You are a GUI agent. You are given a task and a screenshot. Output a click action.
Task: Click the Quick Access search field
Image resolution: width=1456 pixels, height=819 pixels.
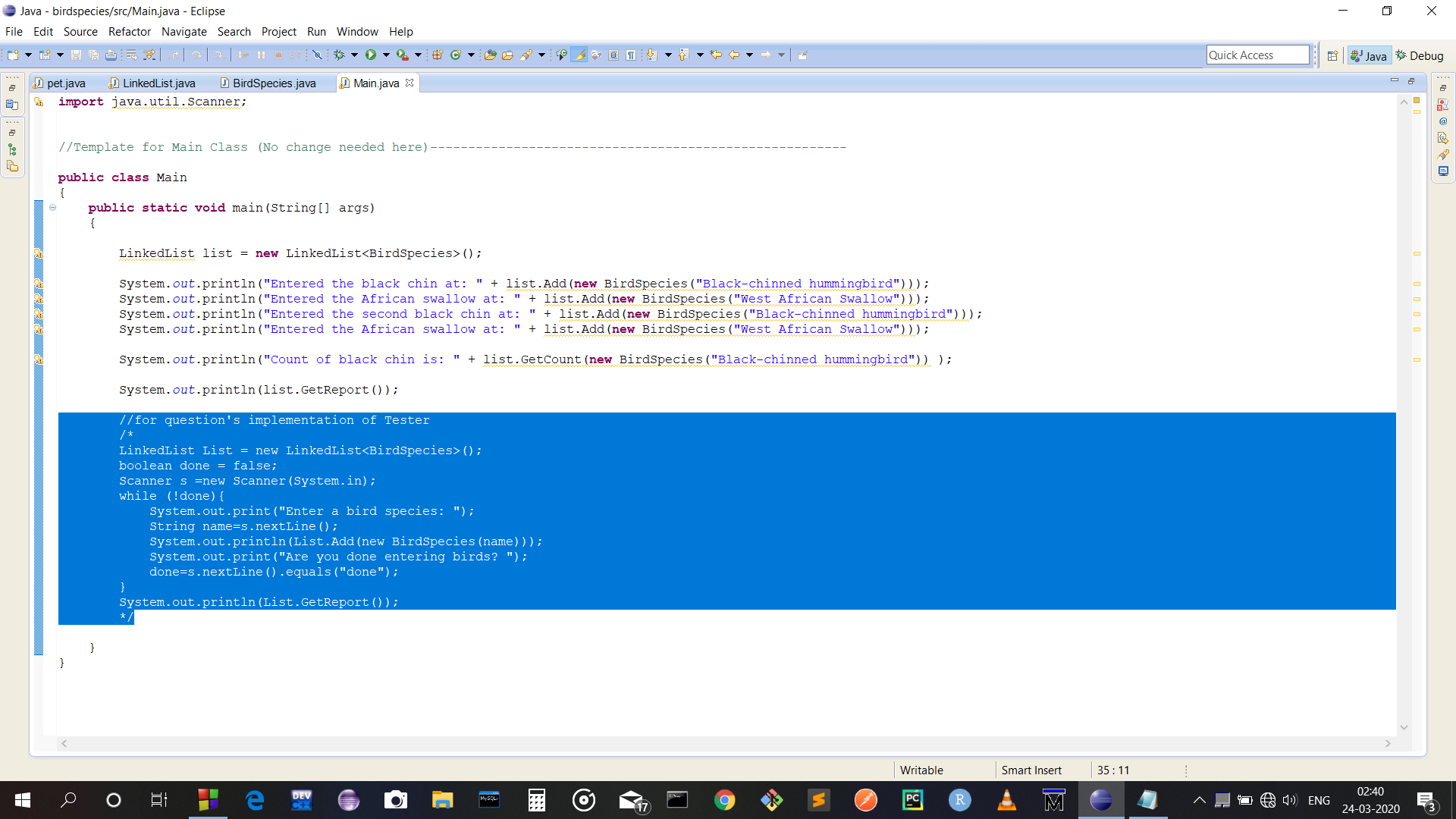[1257, 55]
